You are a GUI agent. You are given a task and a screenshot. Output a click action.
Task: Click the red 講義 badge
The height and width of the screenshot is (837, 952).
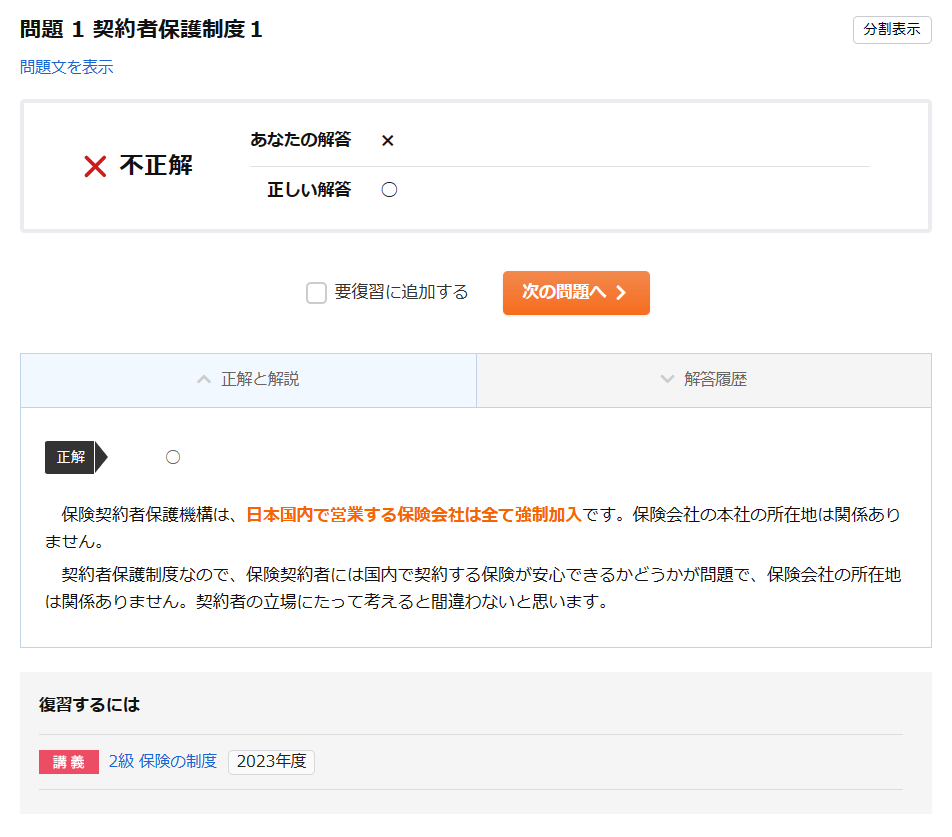69,762
